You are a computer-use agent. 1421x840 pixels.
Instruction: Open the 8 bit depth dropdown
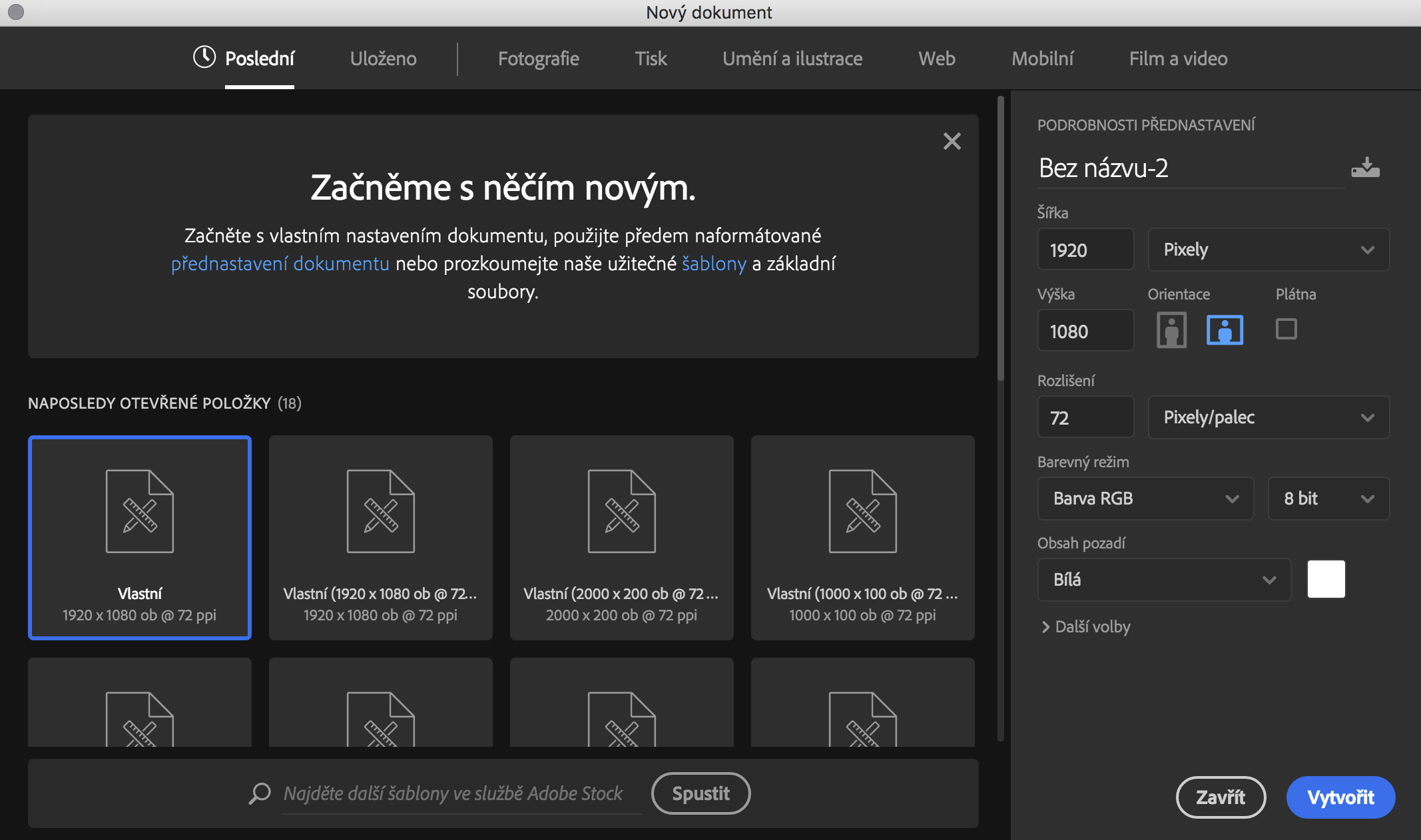pos(1328,499)
